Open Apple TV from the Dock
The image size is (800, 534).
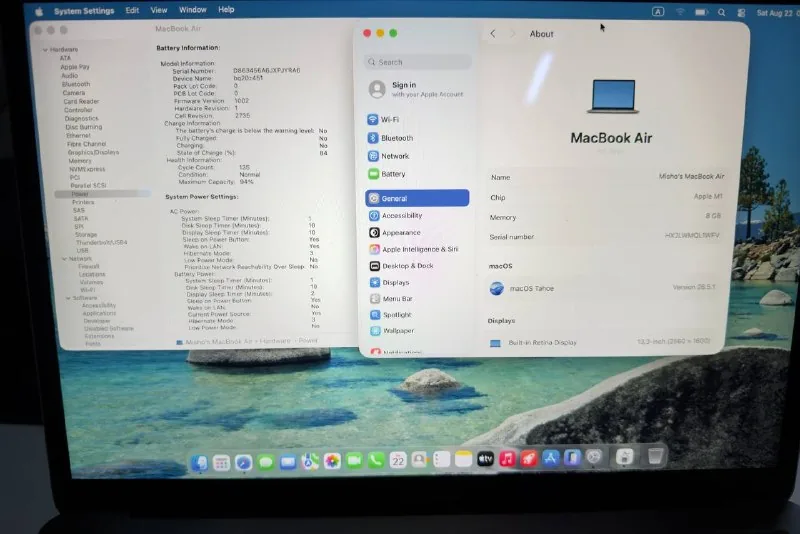click(485, 460)
